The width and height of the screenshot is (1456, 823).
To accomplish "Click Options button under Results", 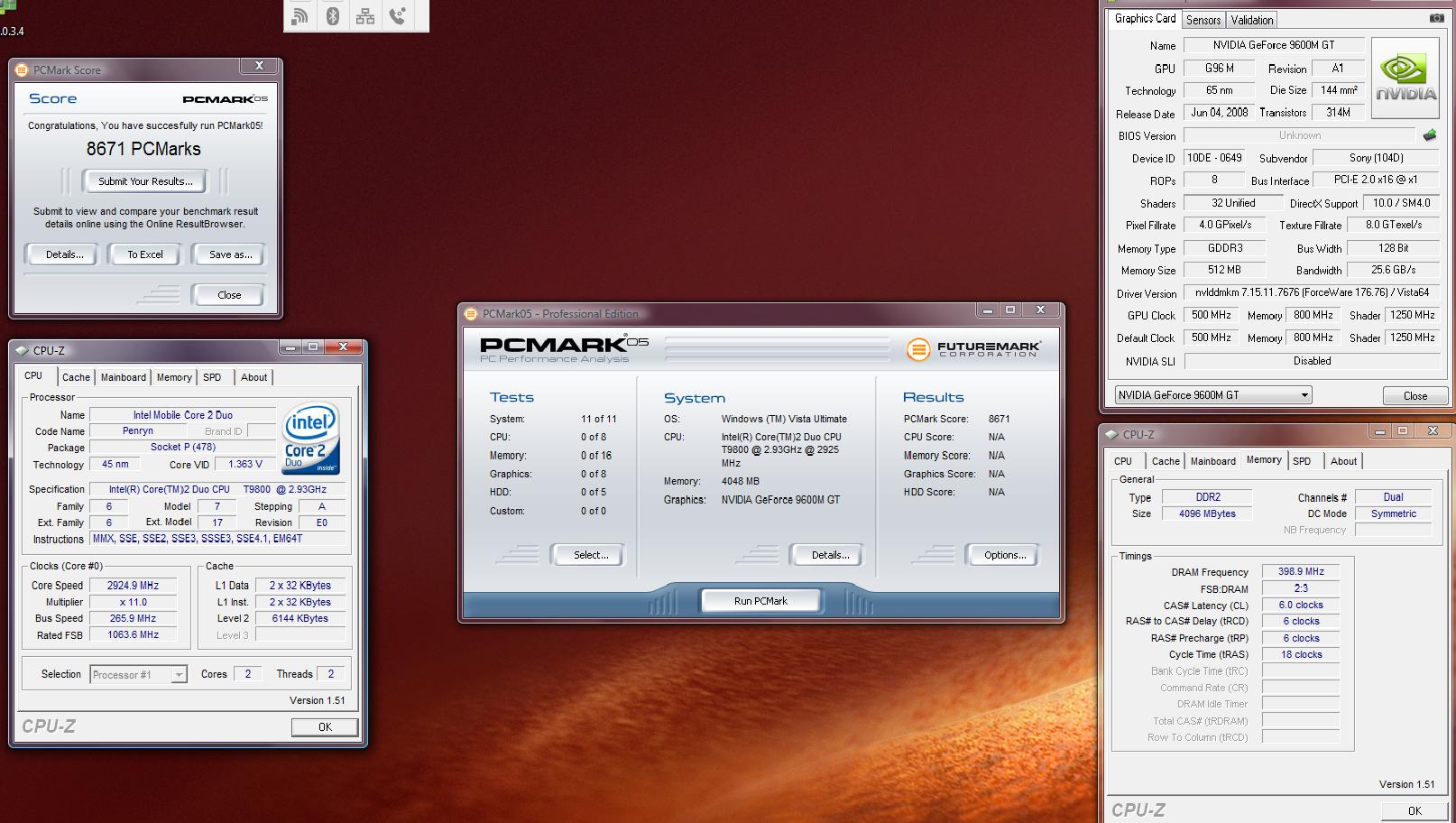I will click(x=1005, y=555).
